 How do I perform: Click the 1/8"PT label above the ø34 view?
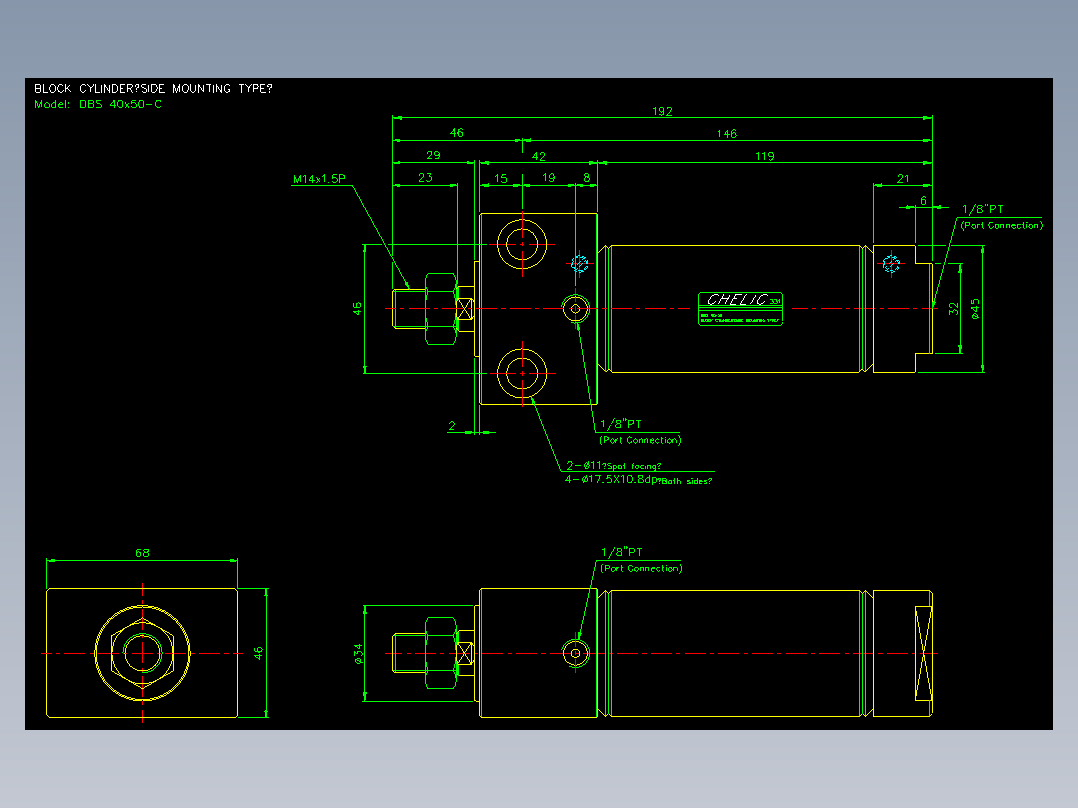[x=622, y=552]
